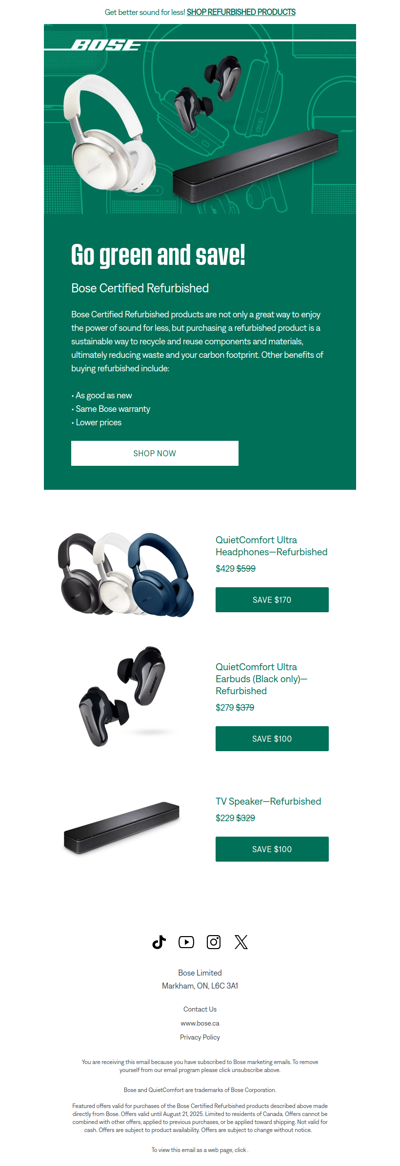
Task: Open TV Speaker—Refurbished title link
Action: point(268,801)
